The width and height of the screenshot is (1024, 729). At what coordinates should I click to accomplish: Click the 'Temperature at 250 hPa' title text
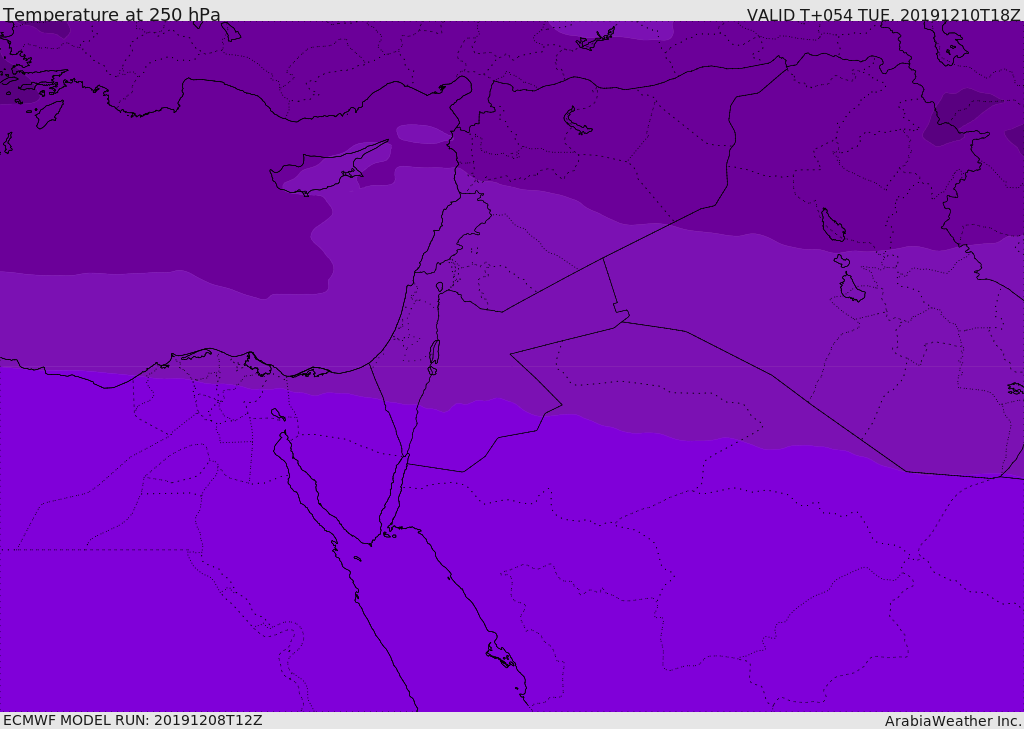point(112,14)
